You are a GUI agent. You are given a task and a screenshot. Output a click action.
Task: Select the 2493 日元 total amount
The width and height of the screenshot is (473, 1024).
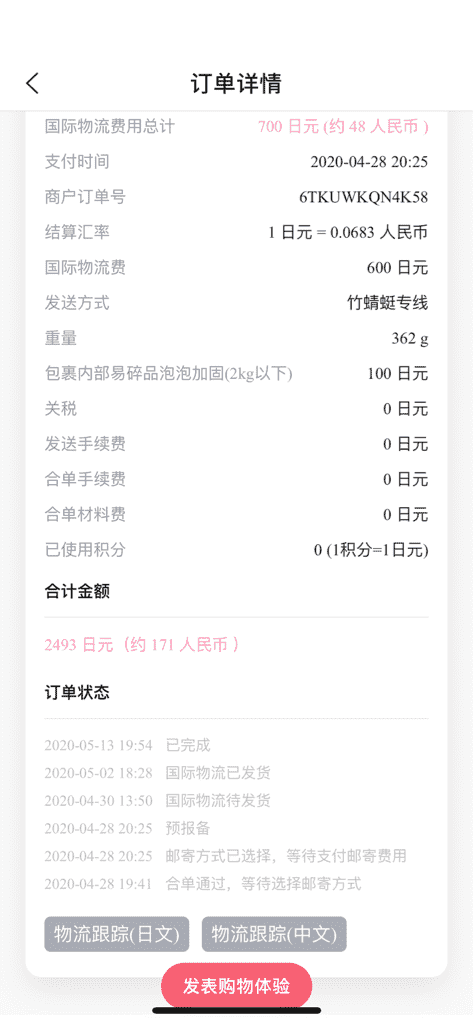142,645
